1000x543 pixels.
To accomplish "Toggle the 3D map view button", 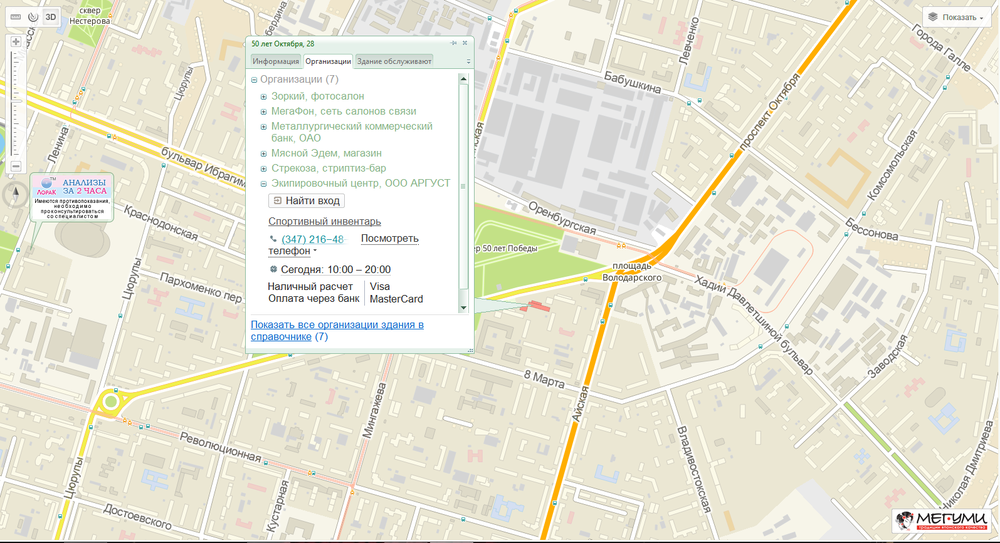I will 50,18.
